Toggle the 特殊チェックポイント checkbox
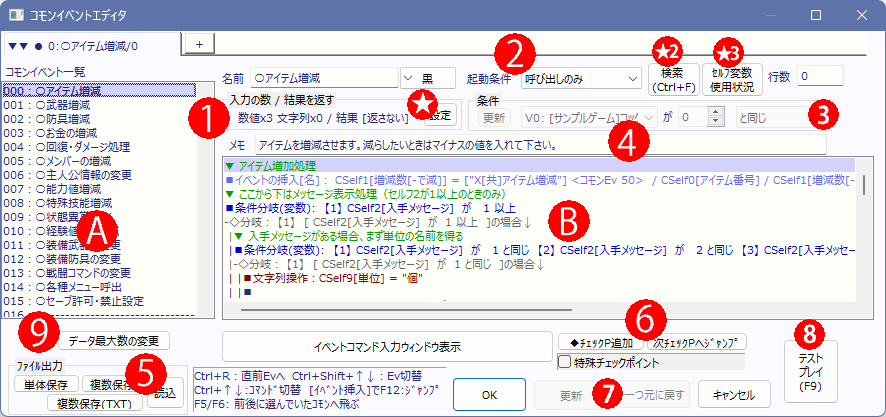This screenshot has height=417, width=886. (564, 361)
